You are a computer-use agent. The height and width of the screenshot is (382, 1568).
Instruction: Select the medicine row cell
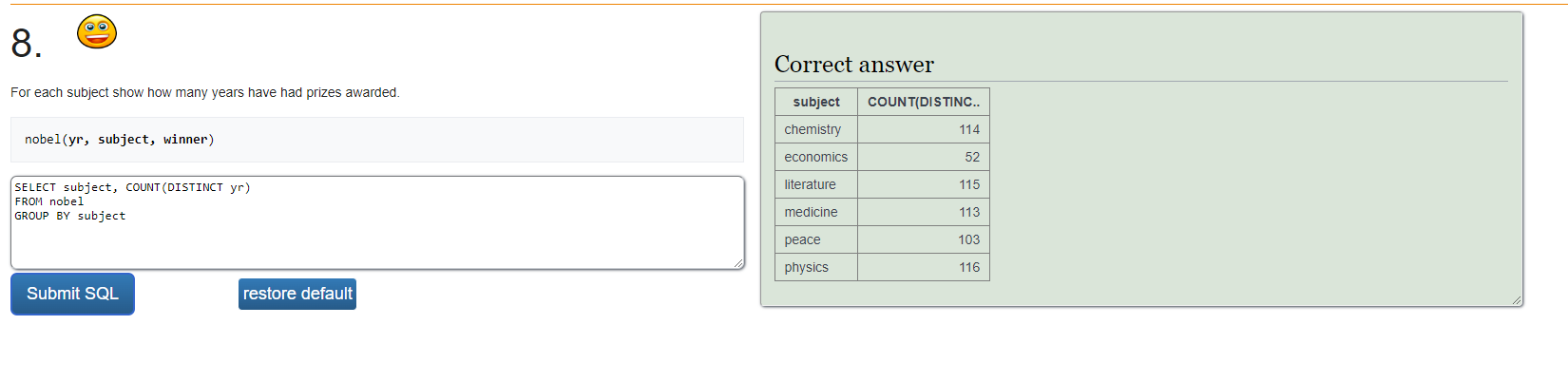point(816,212)
